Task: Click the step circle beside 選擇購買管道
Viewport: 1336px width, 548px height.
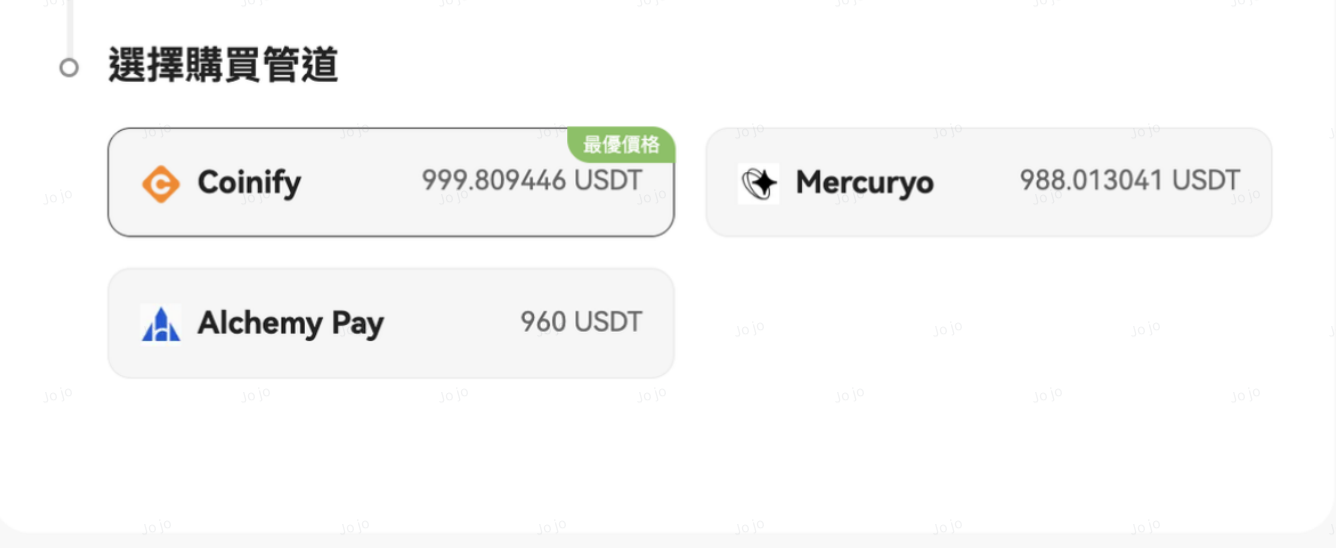Action: point(69,68)
